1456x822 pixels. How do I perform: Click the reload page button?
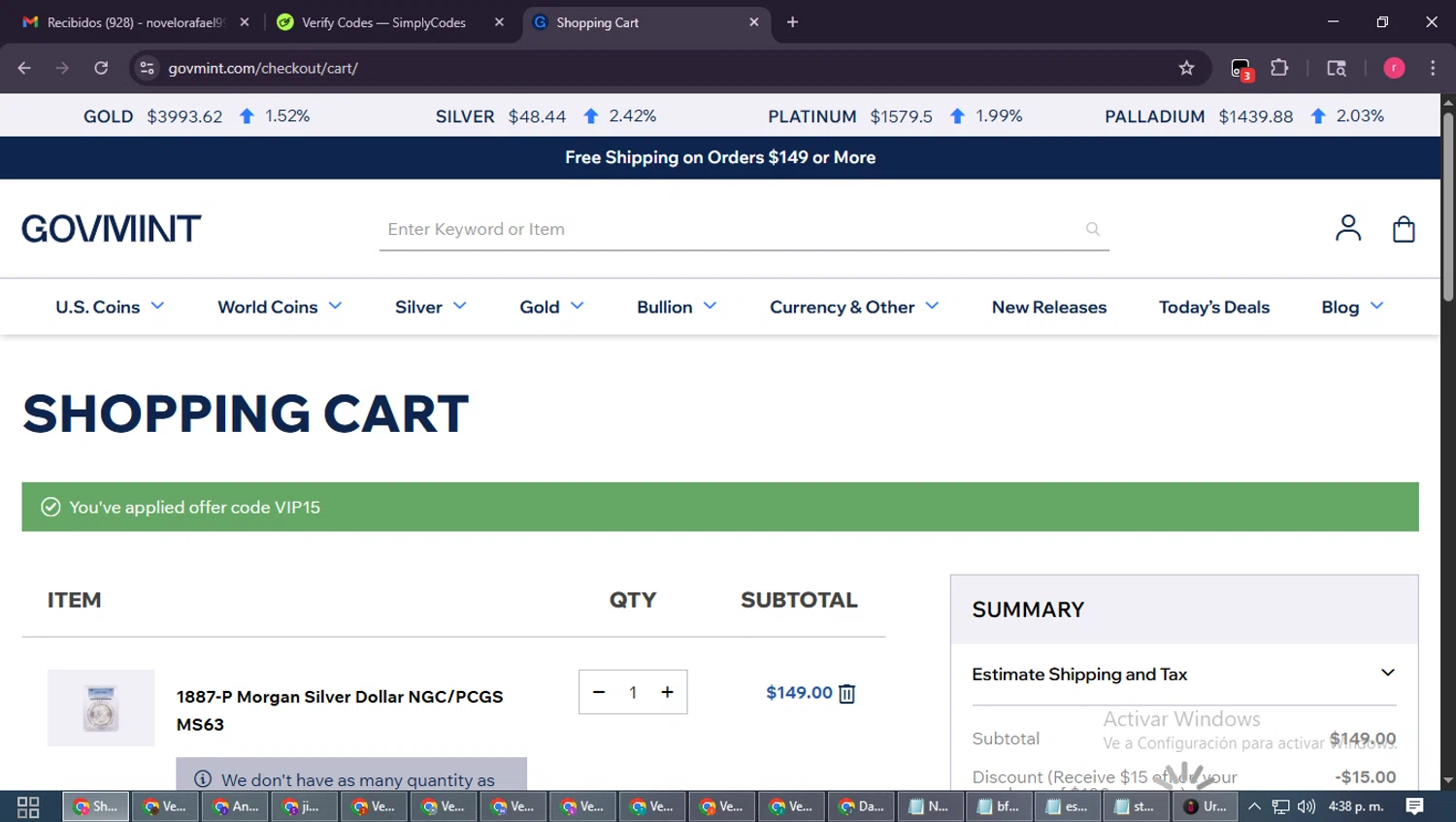101,68
